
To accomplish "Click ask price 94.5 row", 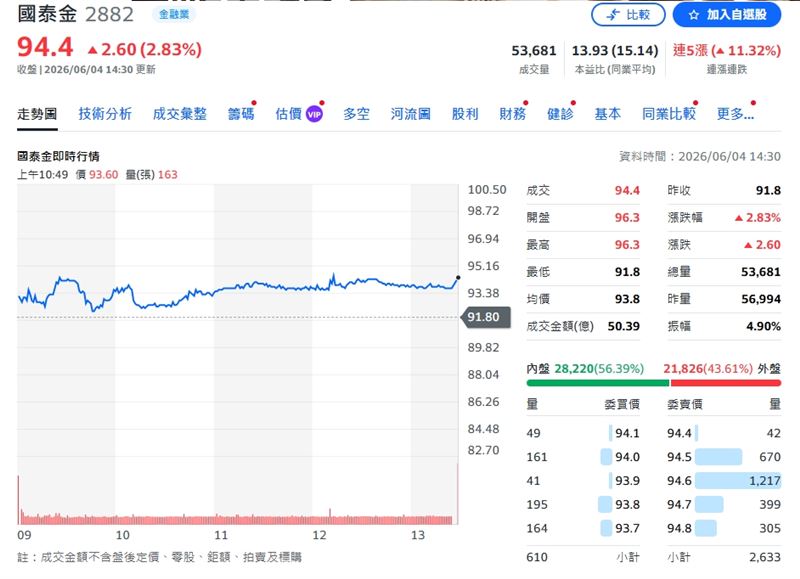I will pyautogui.click(x=724, y=457).
